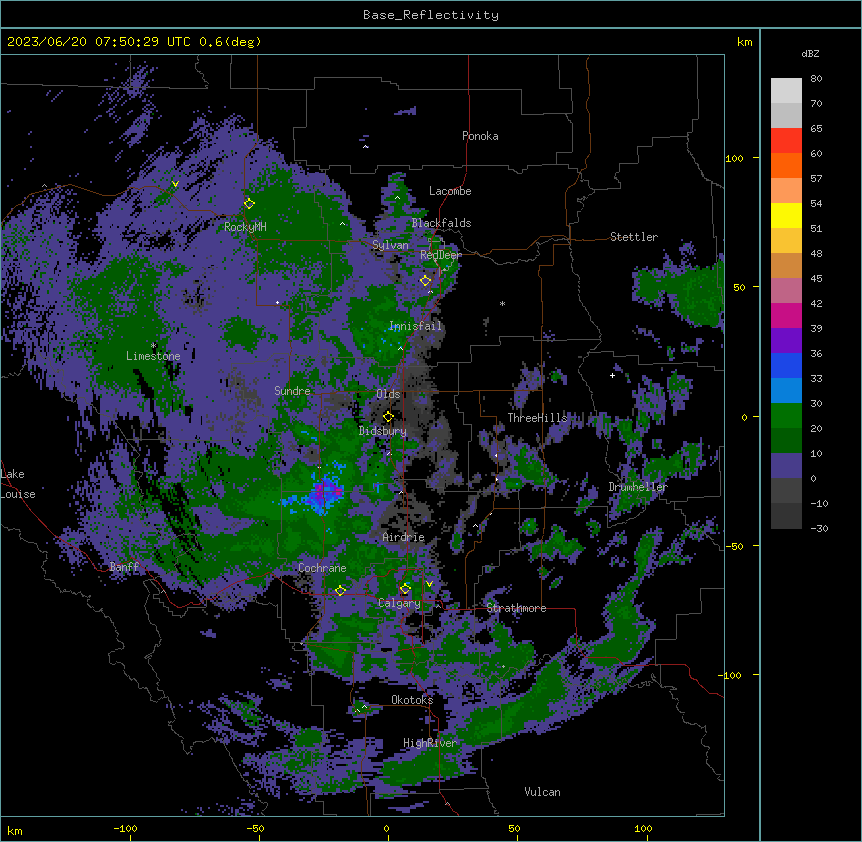The height and width of the screenshot is (842, 862).
Task: Click the -50 tick on the right axis
Action: [x=734, y=546]
